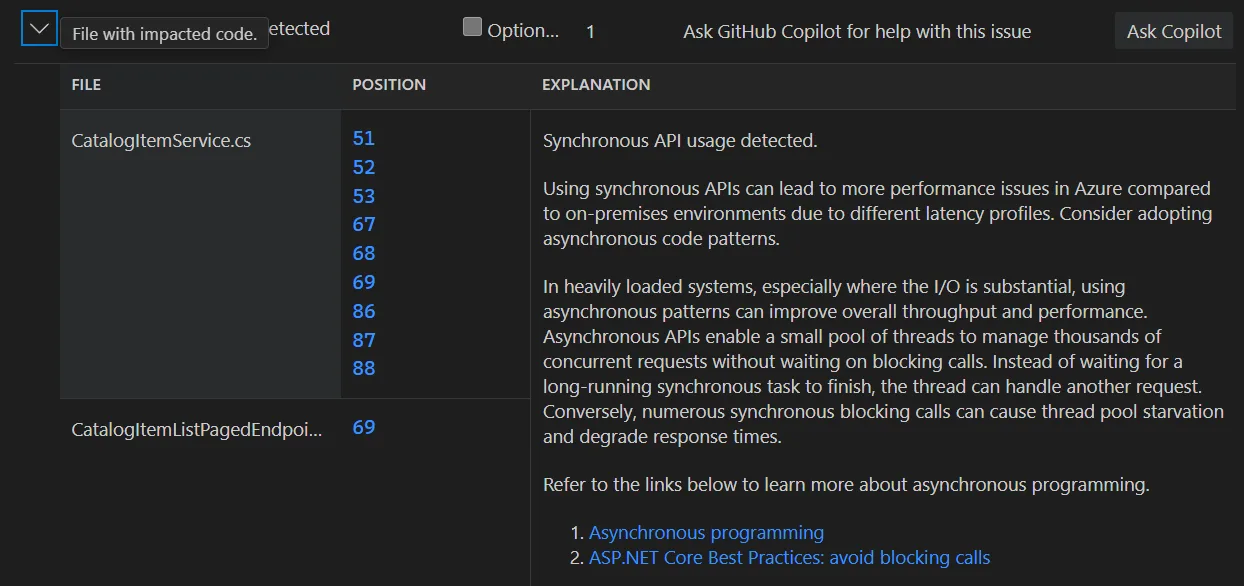This screenshot has height=586, width=1244.
Task: Click the Ask Copilot button
Action: click(x=1173, y=30)
